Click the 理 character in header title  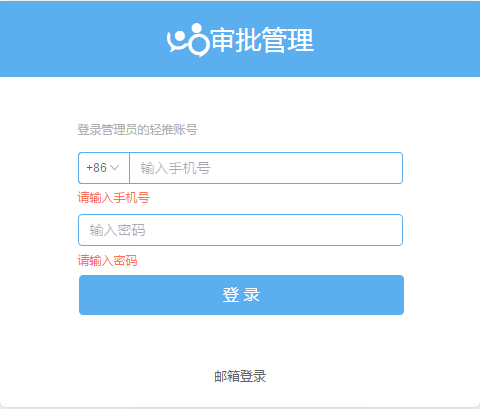pos(301,40)
